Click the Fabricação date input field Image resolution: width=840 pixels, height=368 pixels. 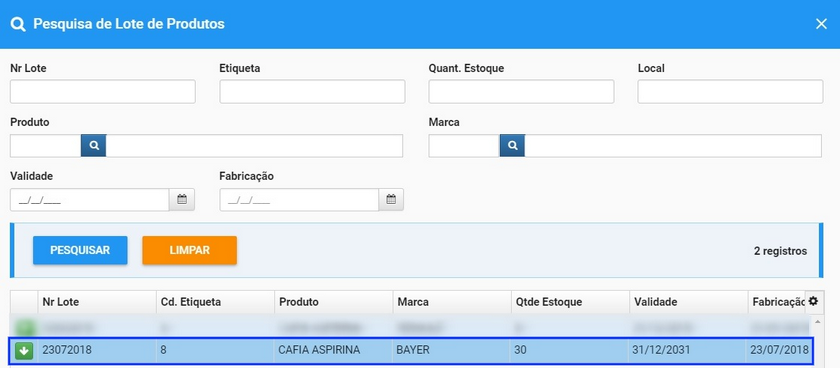[299, 200]
